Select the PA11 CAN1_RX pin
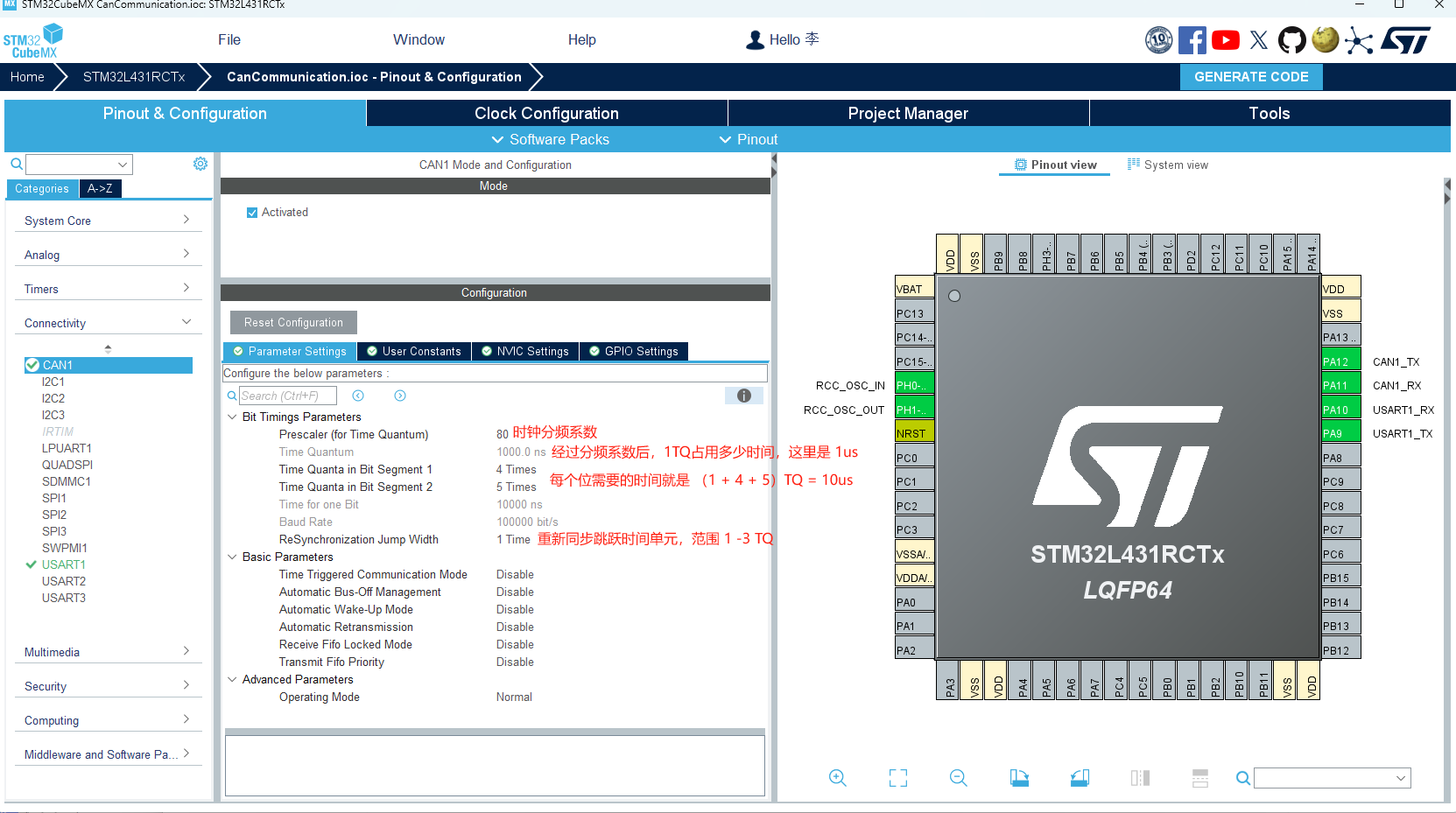The width and height of the screenshot is (1456, 813). click(x=1340, y=385)
